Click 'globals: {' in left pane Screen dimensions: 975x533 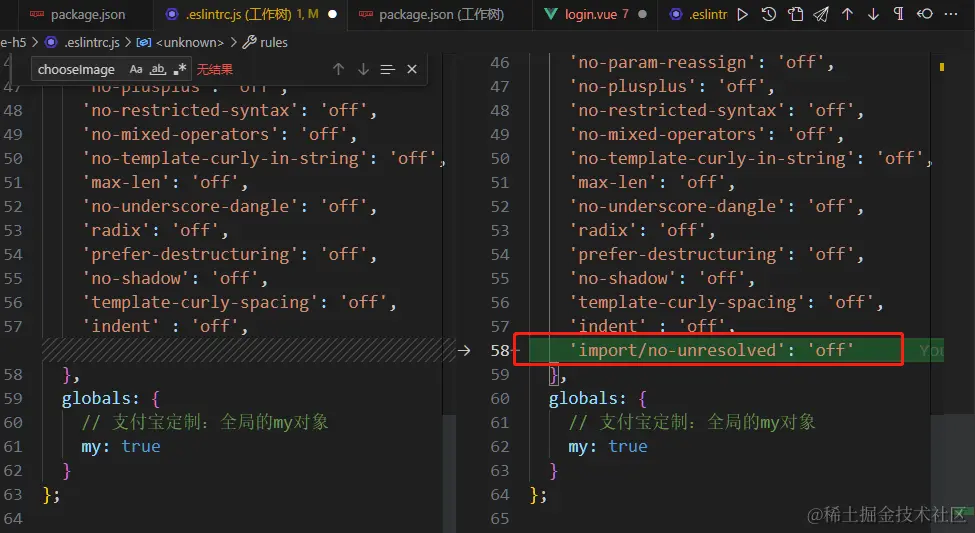click(x=111, y=398)
